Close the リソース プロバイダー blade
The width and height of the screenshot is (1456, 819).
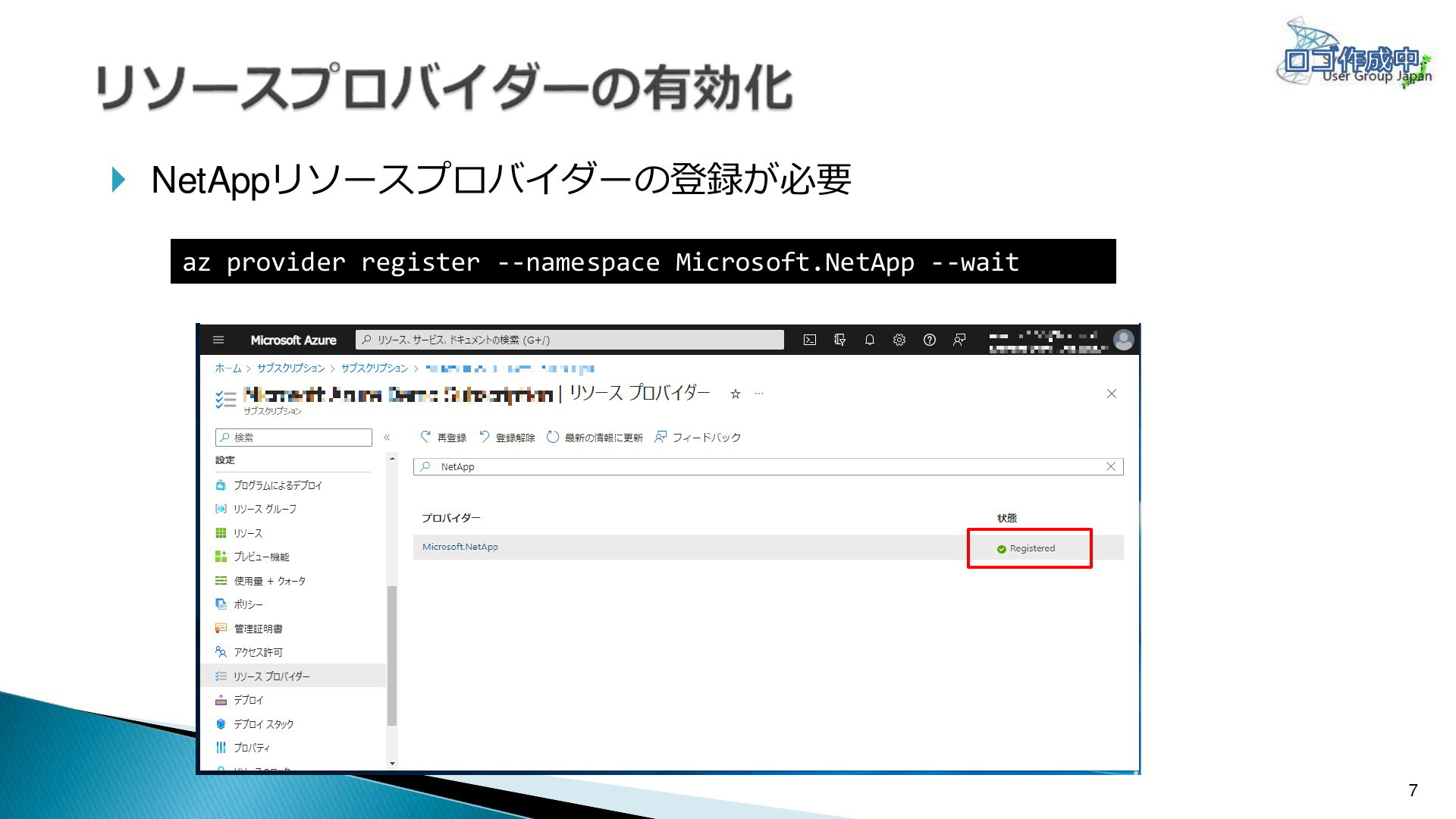(x=1112, y=394)
